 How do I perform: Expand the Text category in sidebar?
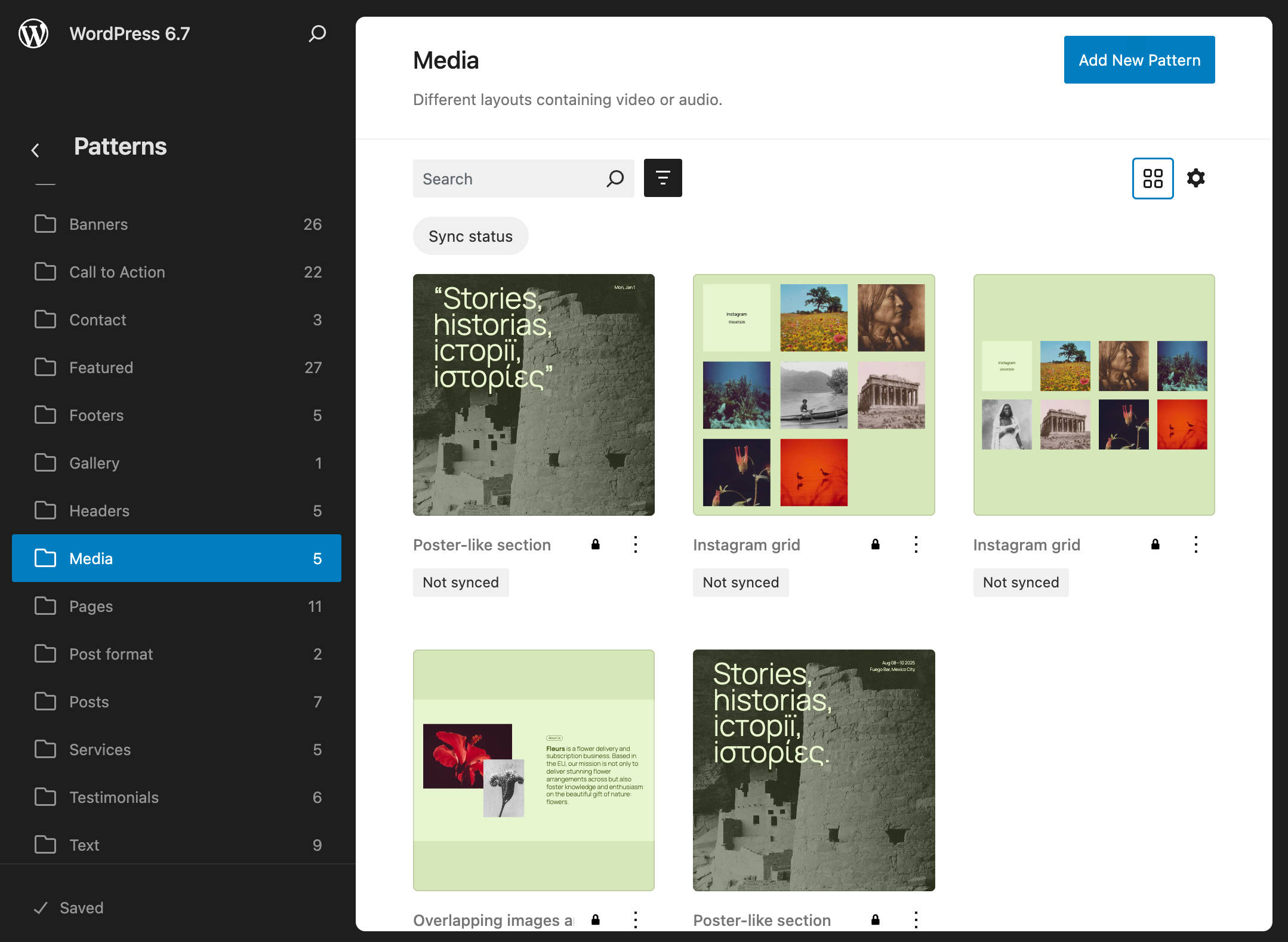[x=84, y=845]
